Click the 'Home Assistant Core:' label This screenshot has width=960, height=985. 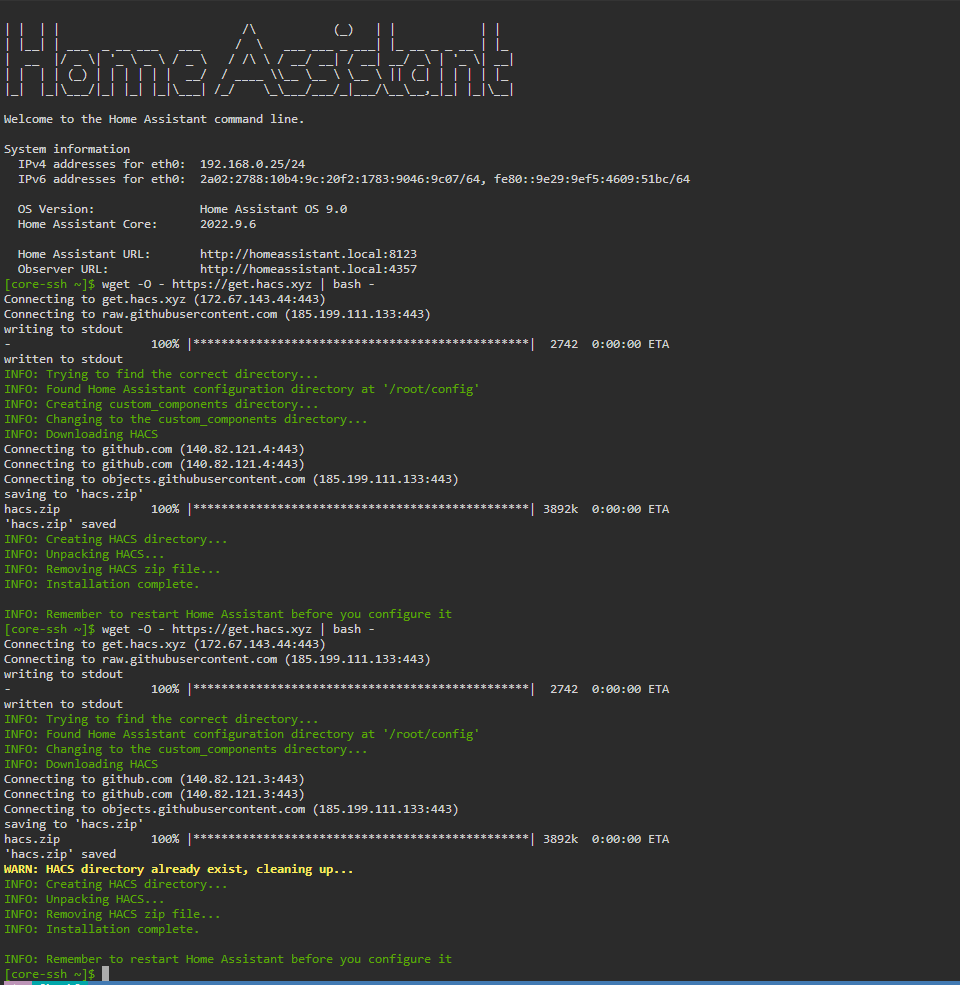[87, 224]
